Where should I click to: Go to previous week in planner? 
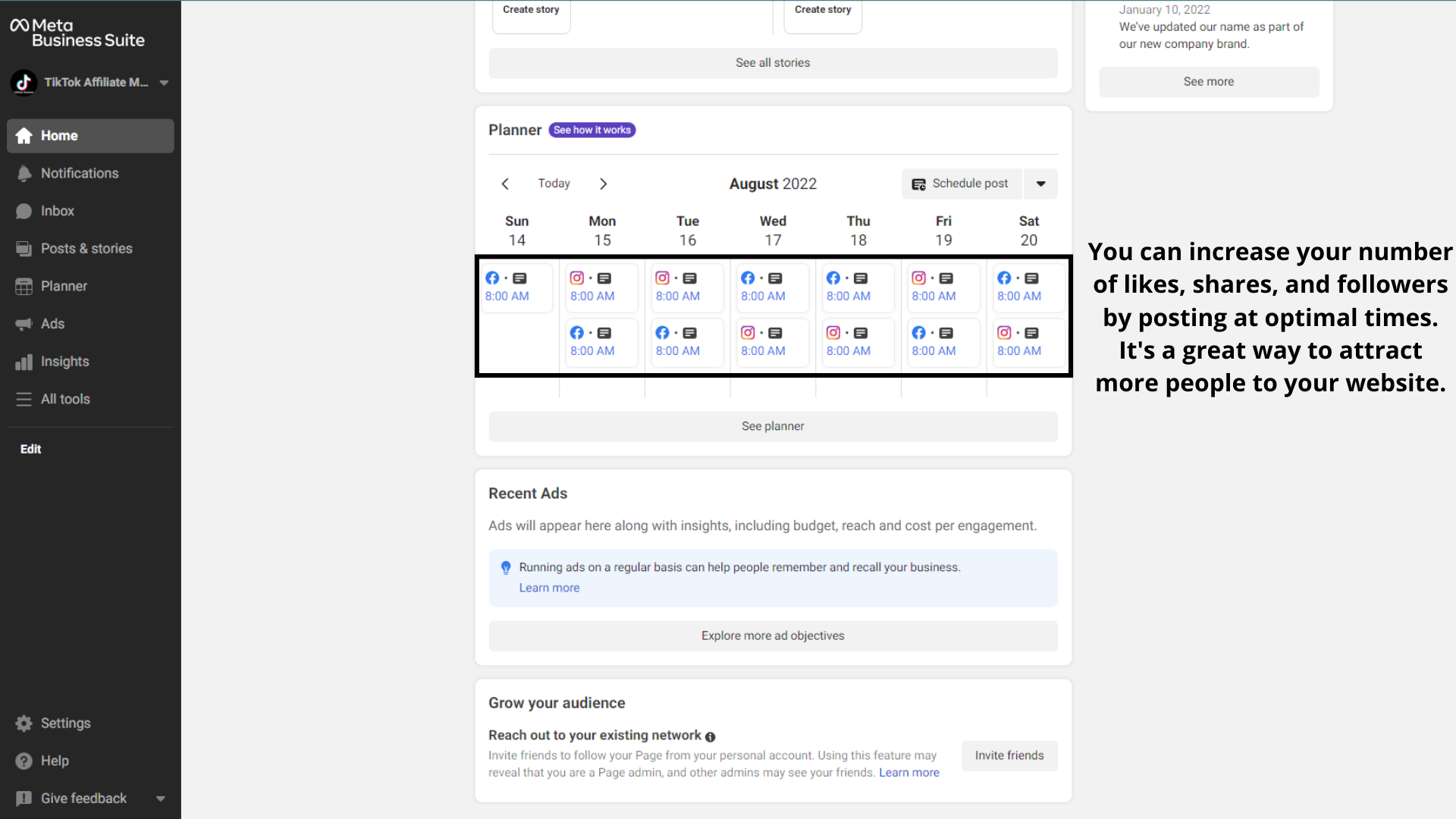tap(505, 184)
